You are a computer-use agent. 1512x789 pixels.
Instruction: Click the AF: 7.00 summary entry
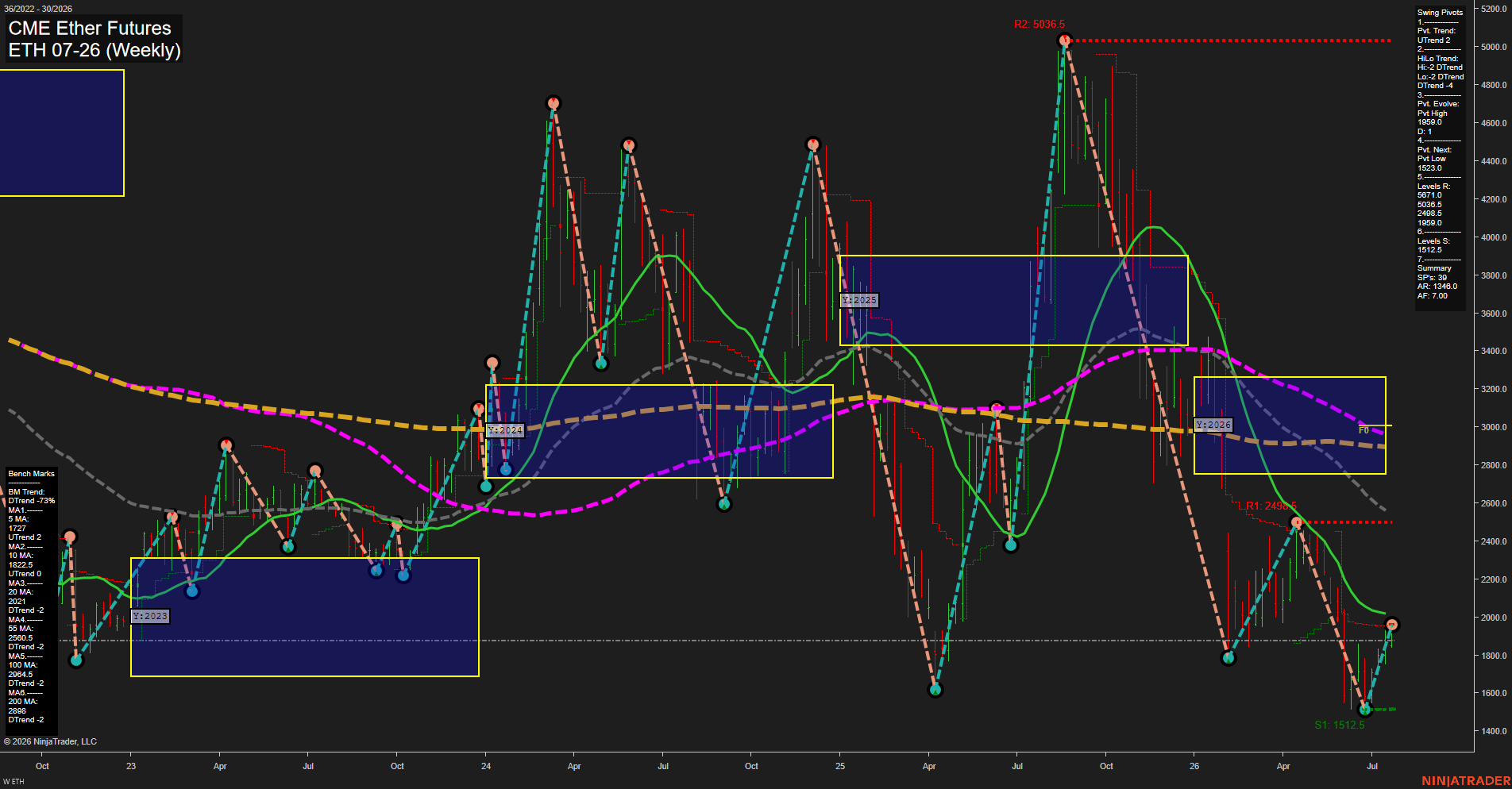[1433, 296]
